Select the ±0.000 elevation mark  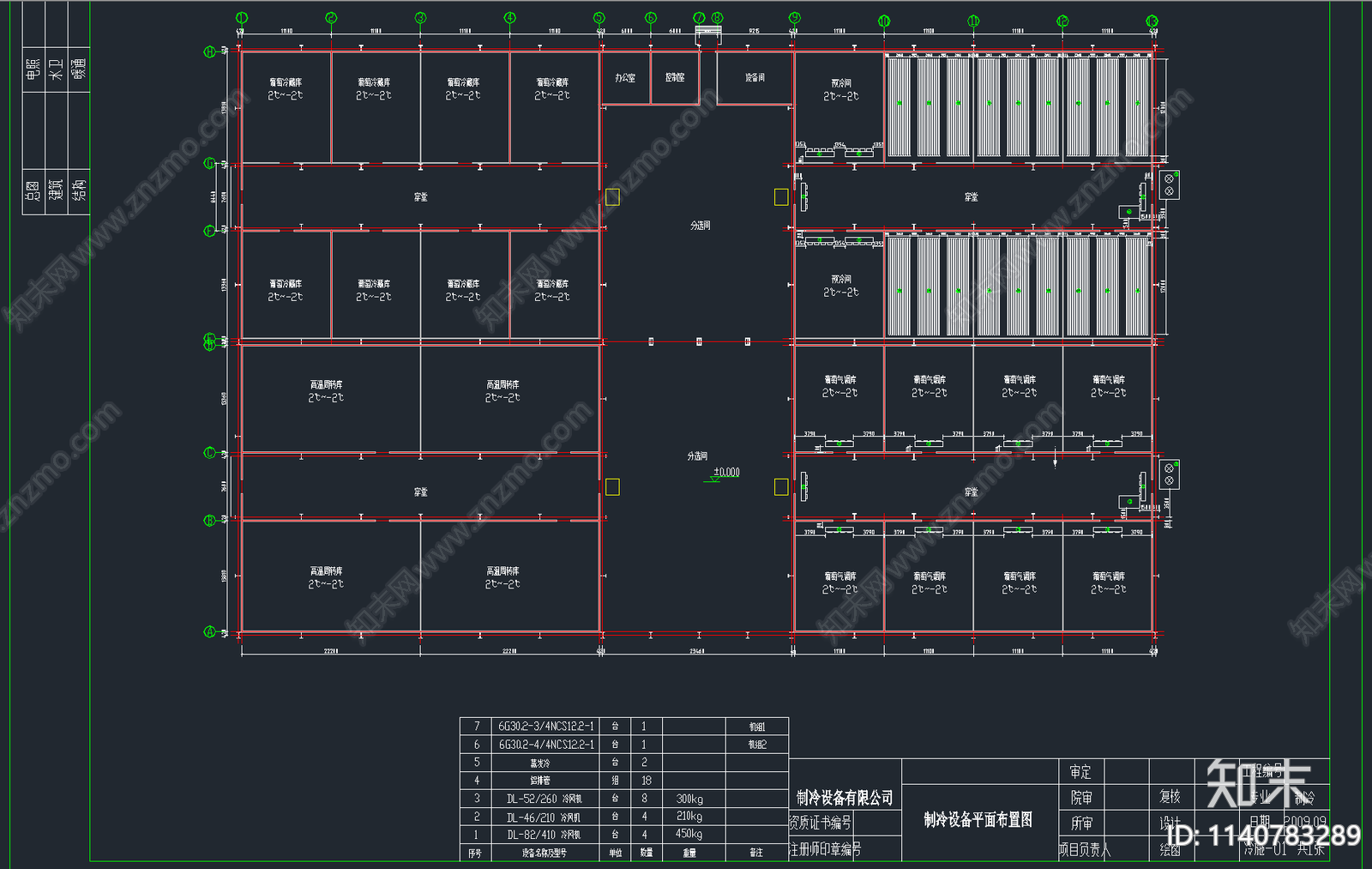[x=726, y=472]
